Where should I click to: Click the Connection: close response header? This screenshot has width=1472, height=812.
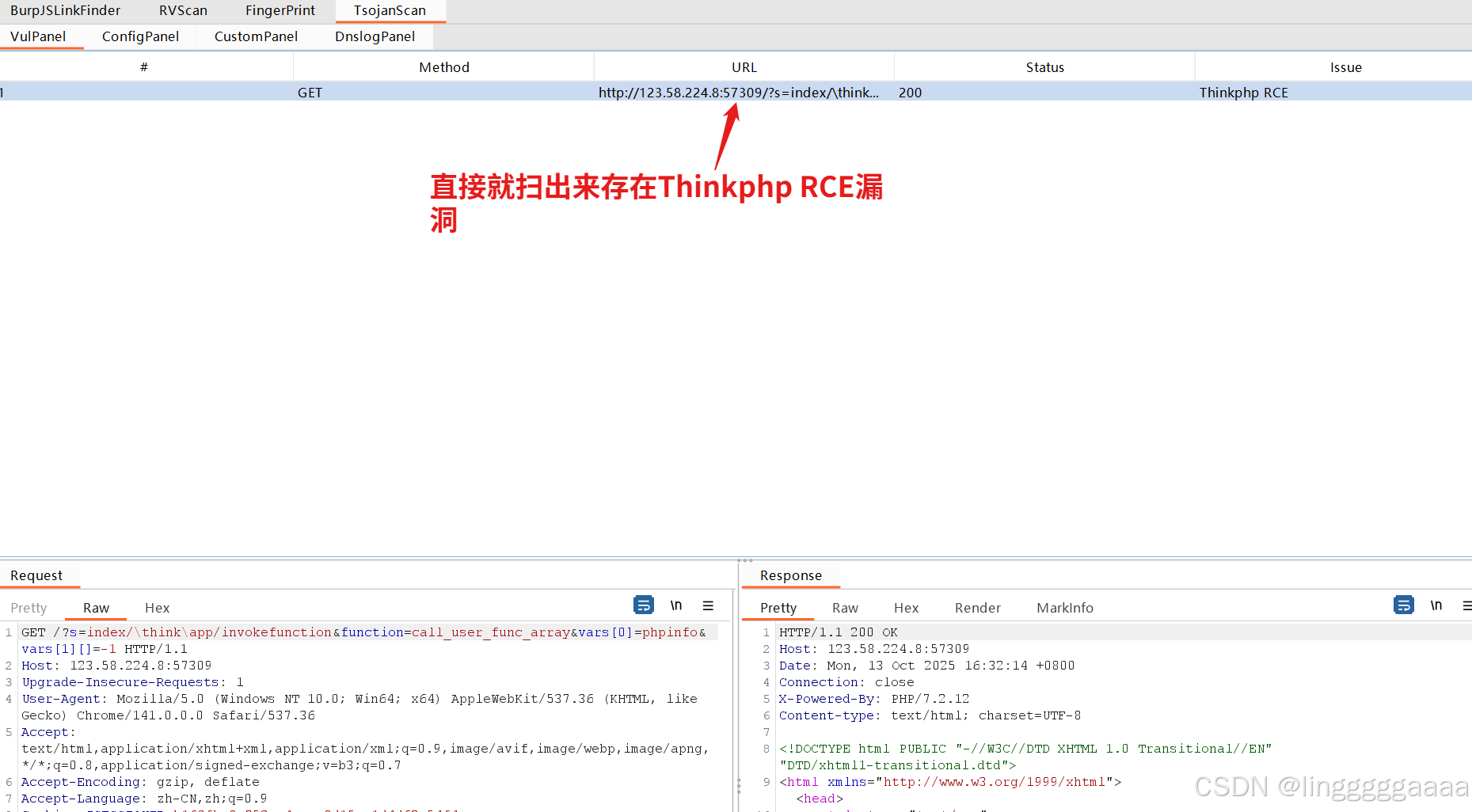pos(846,682)
